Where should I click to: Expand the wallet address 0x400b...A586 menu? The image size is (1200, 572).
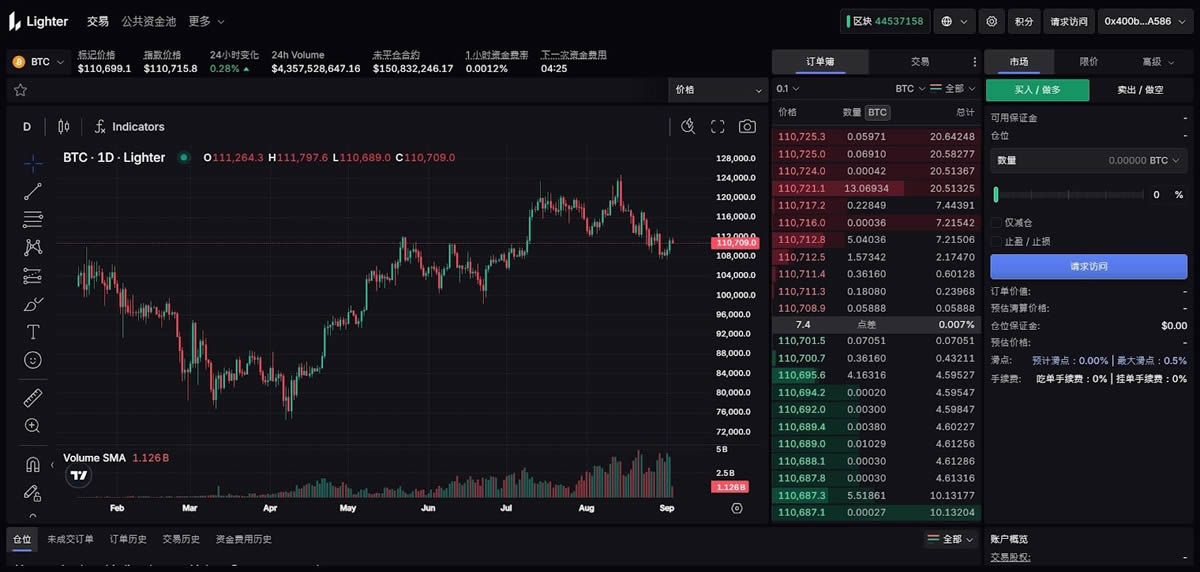point(1145,21)
